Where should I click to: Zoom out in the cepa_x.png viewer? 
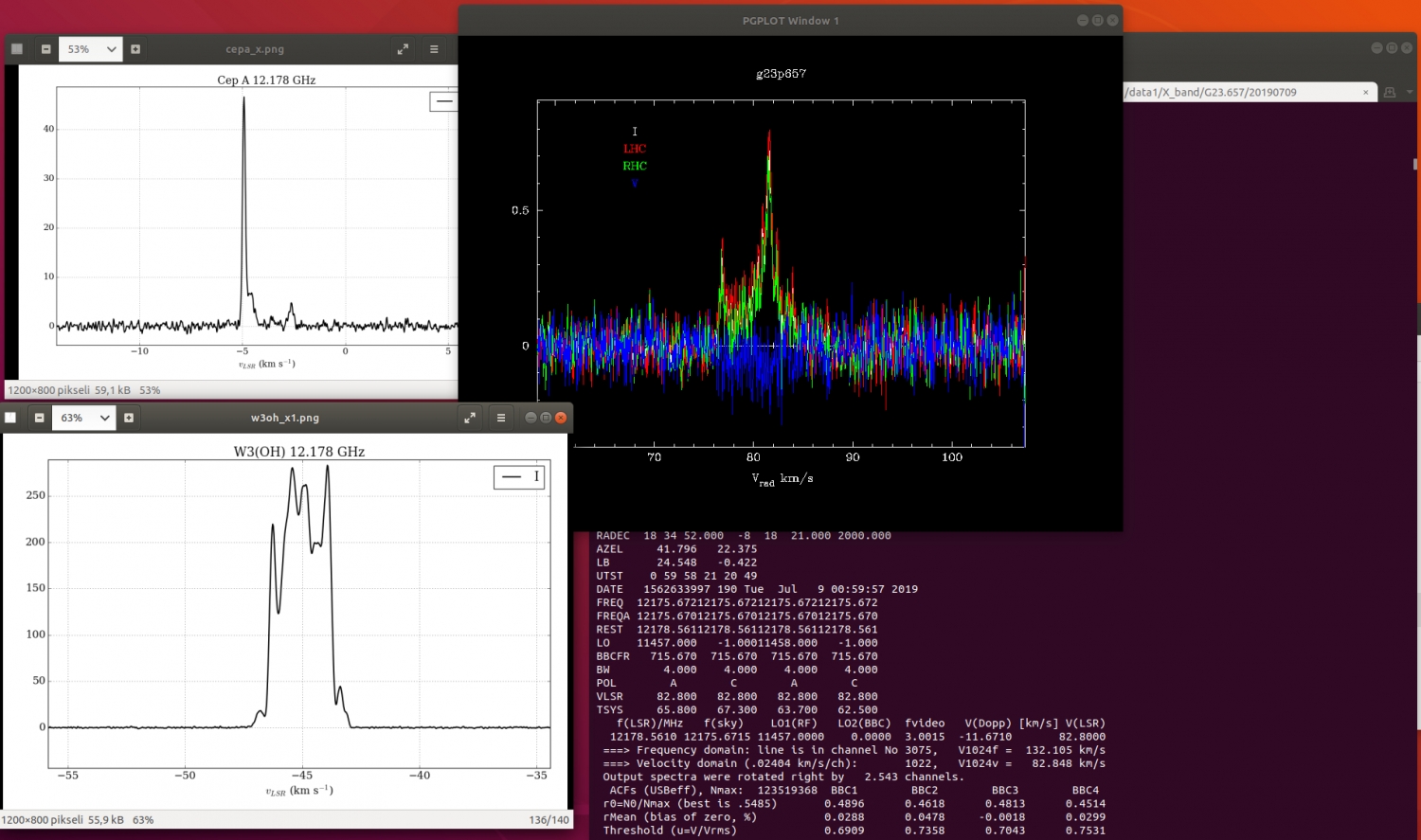[x=45, y=49]
